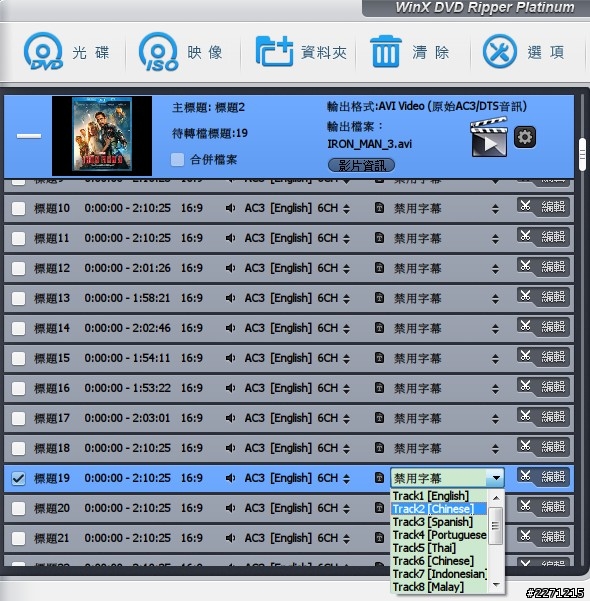
Task: Check the 標題13 checkbox
Action: pyautogui.click(x=18, y=298)
